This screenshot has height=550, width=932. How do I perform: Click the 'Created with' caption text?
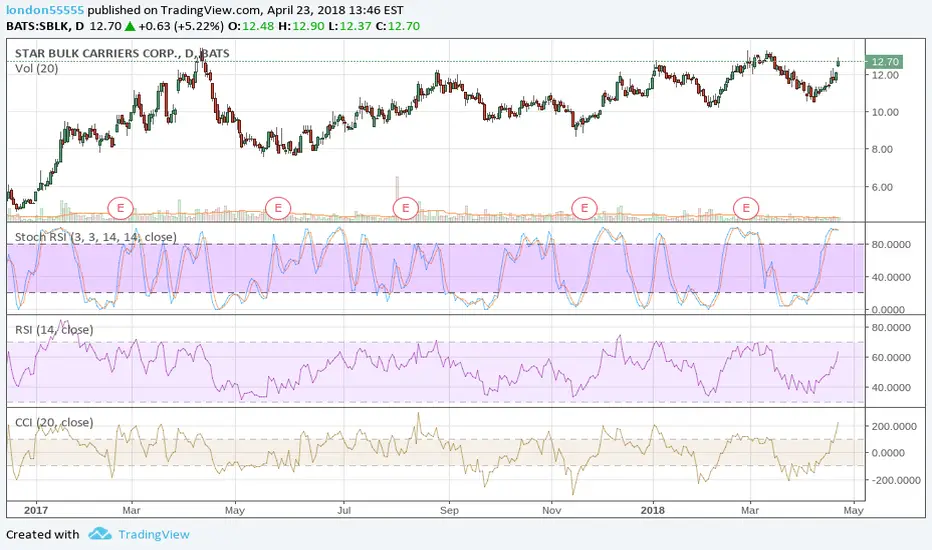tap(42, 535)
